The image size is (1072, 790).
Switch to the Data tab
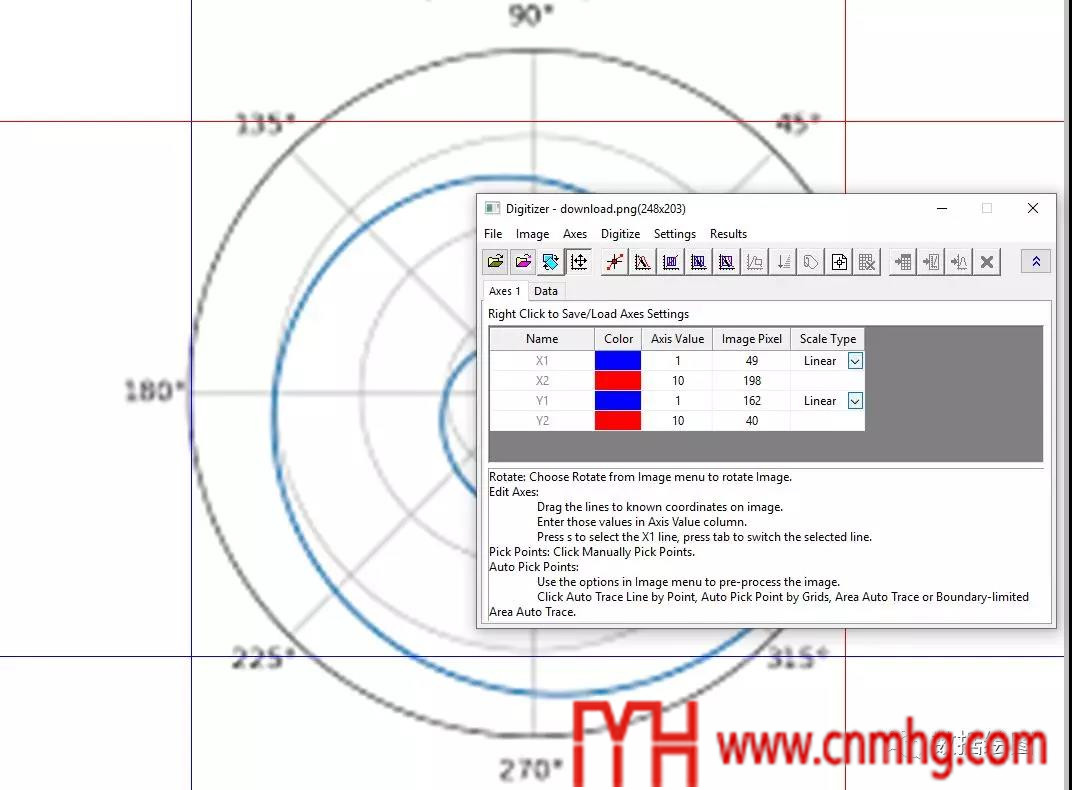546,291
